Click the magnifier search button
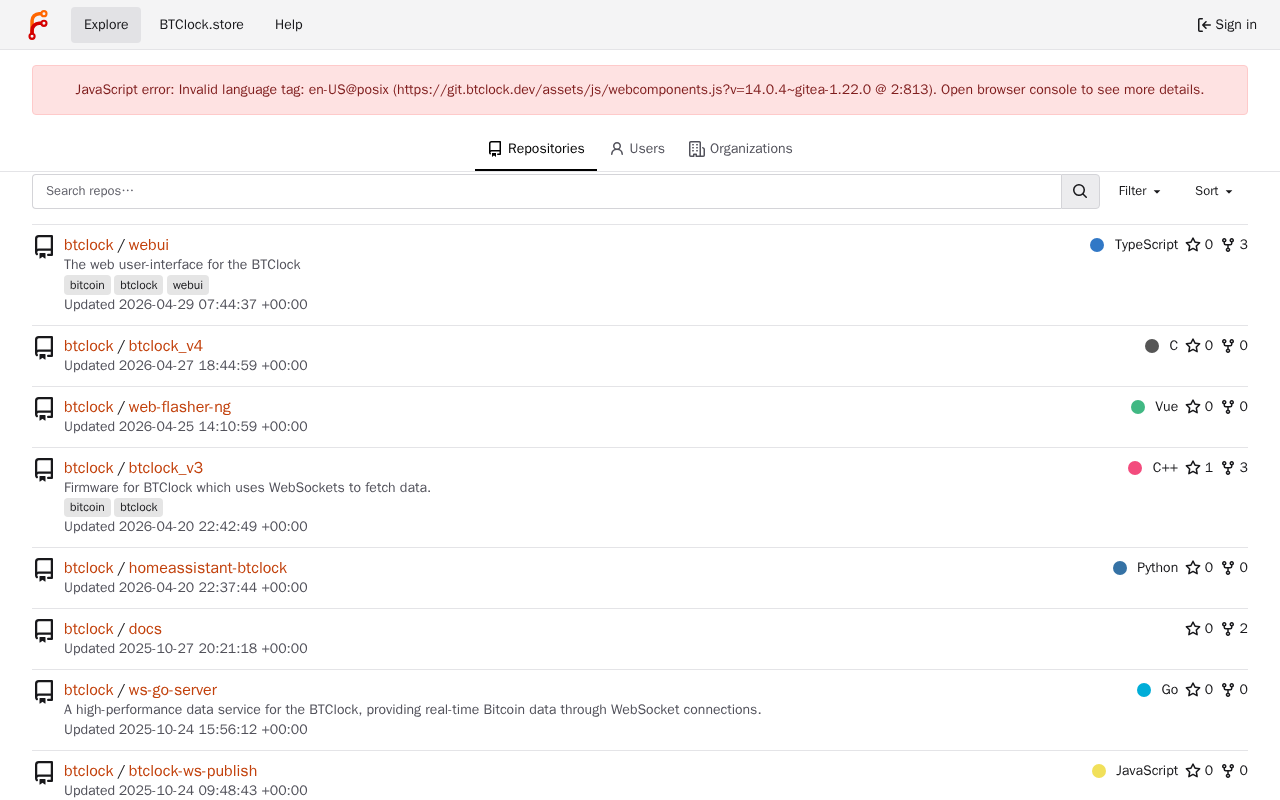The width and height of the screenshot is (1280, 800). click(1080, 191)
